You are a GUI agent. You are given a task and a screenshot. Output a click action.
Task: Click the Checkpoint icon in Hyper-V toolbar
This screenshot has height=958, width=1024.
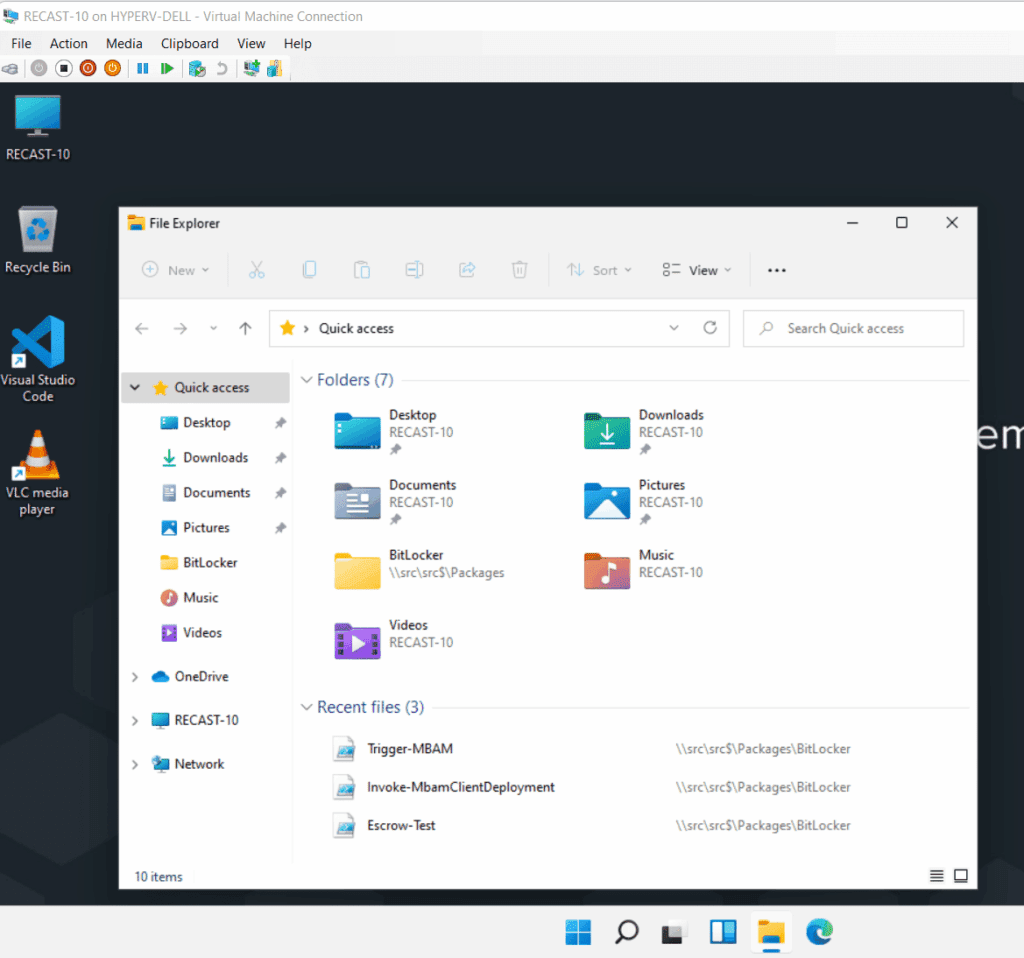(x=196, y=68)
